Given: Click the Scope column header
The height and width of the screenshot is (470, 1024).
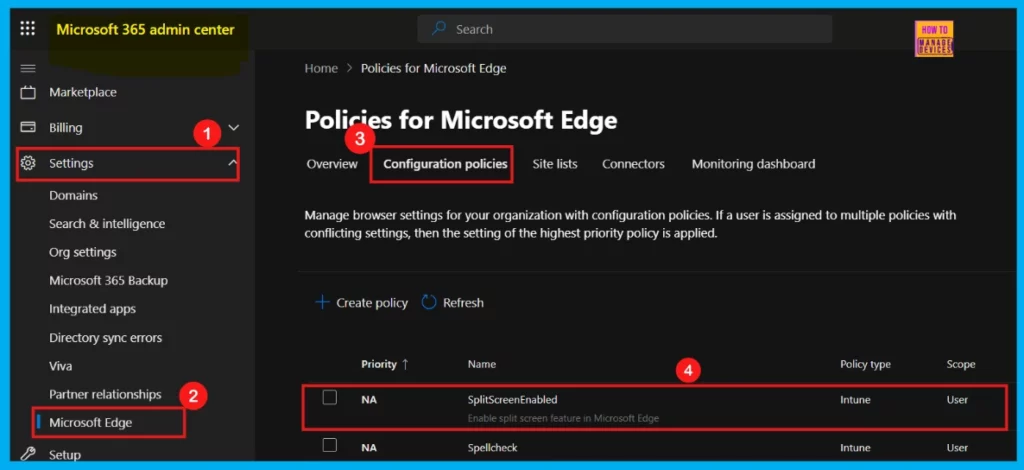Looking at the screenshot, I should [961, 364].
